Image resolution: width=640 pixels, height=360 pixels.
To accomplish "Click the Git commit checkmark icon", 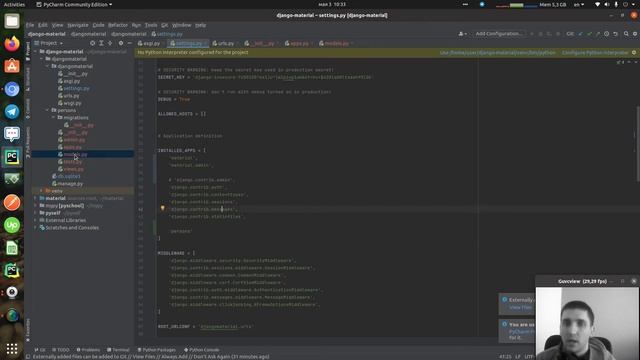I will click(589, 34).
